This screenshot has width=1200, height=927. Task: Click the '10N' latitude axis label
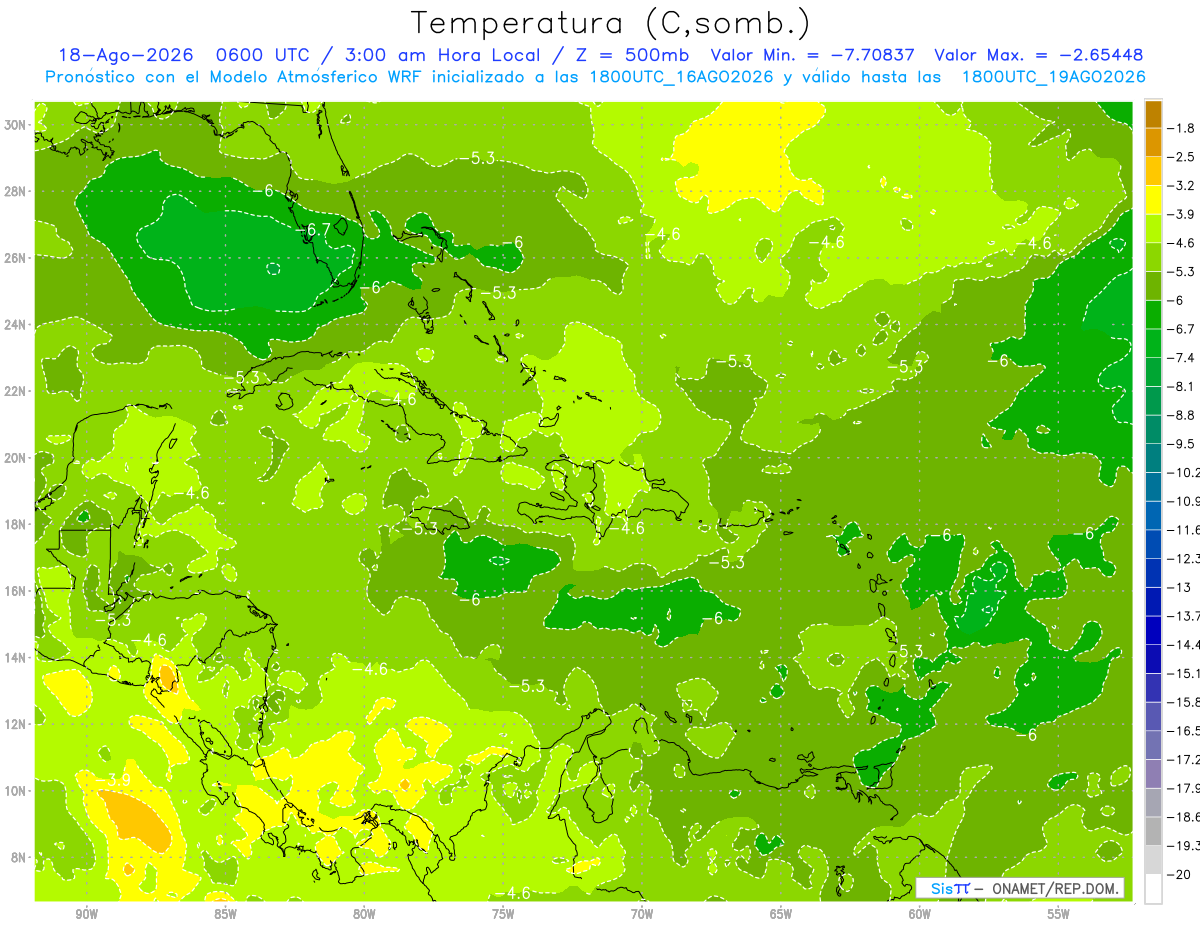pos(17,791)
